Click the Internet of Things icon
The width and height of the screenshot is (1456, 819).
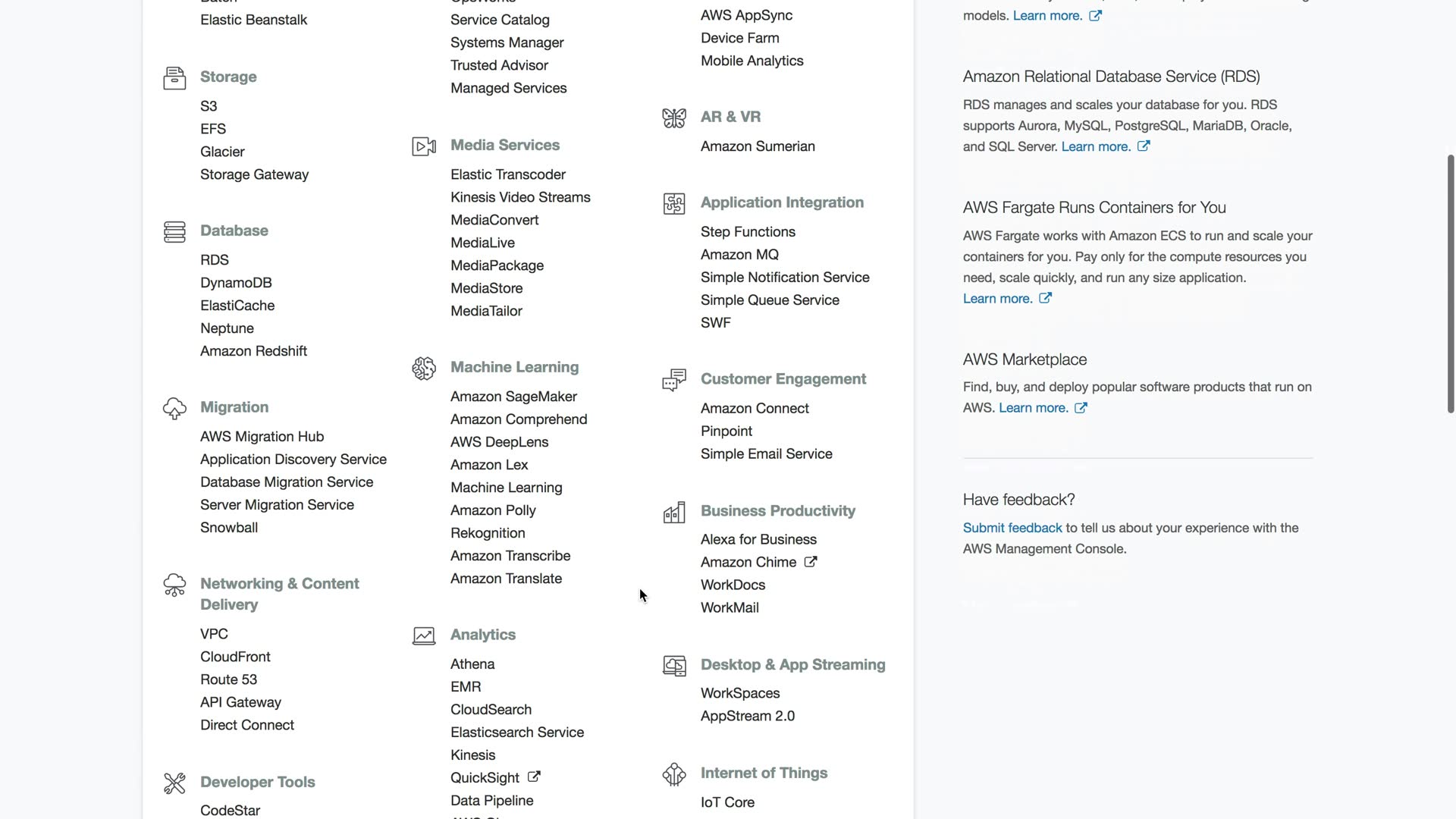pyautogui.click(x=674, y=774)
